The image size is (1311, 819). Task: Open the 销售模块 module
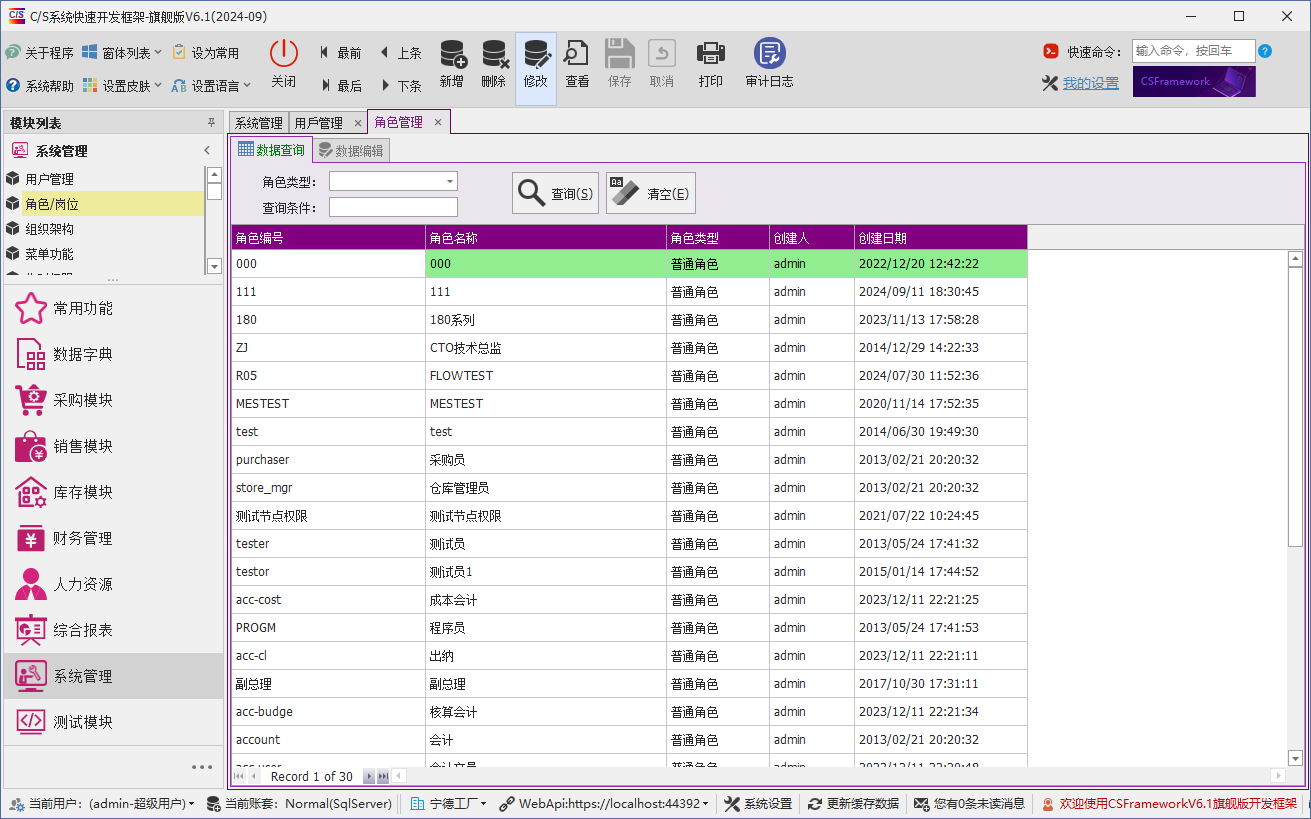tap(113, 447)
